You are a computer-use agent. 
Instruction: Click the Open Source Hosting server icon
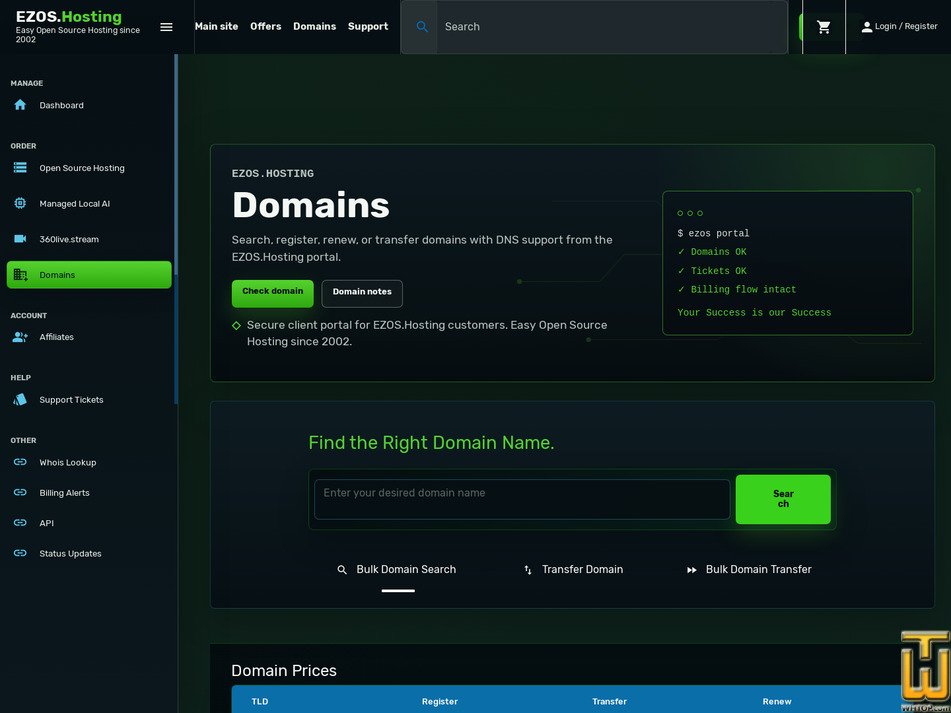tap(20, 167)
